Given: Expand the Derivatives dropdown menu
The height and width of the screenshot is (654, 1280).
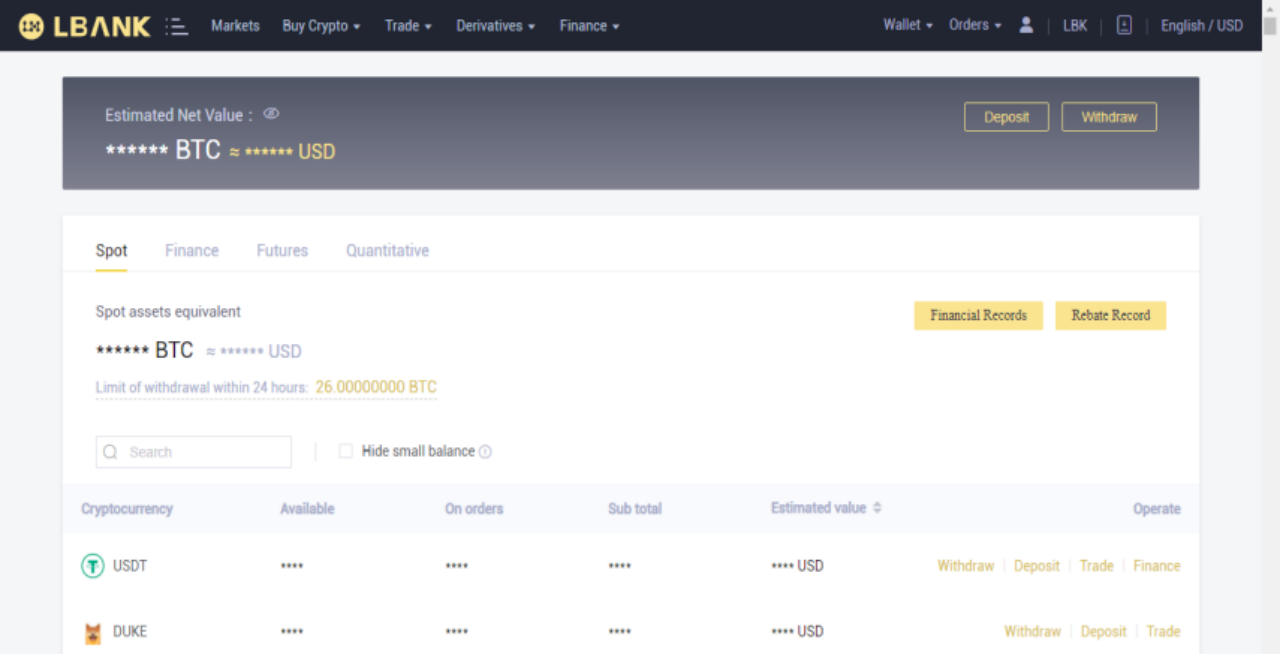Looking at the screenshot, I should pos(496,26).
